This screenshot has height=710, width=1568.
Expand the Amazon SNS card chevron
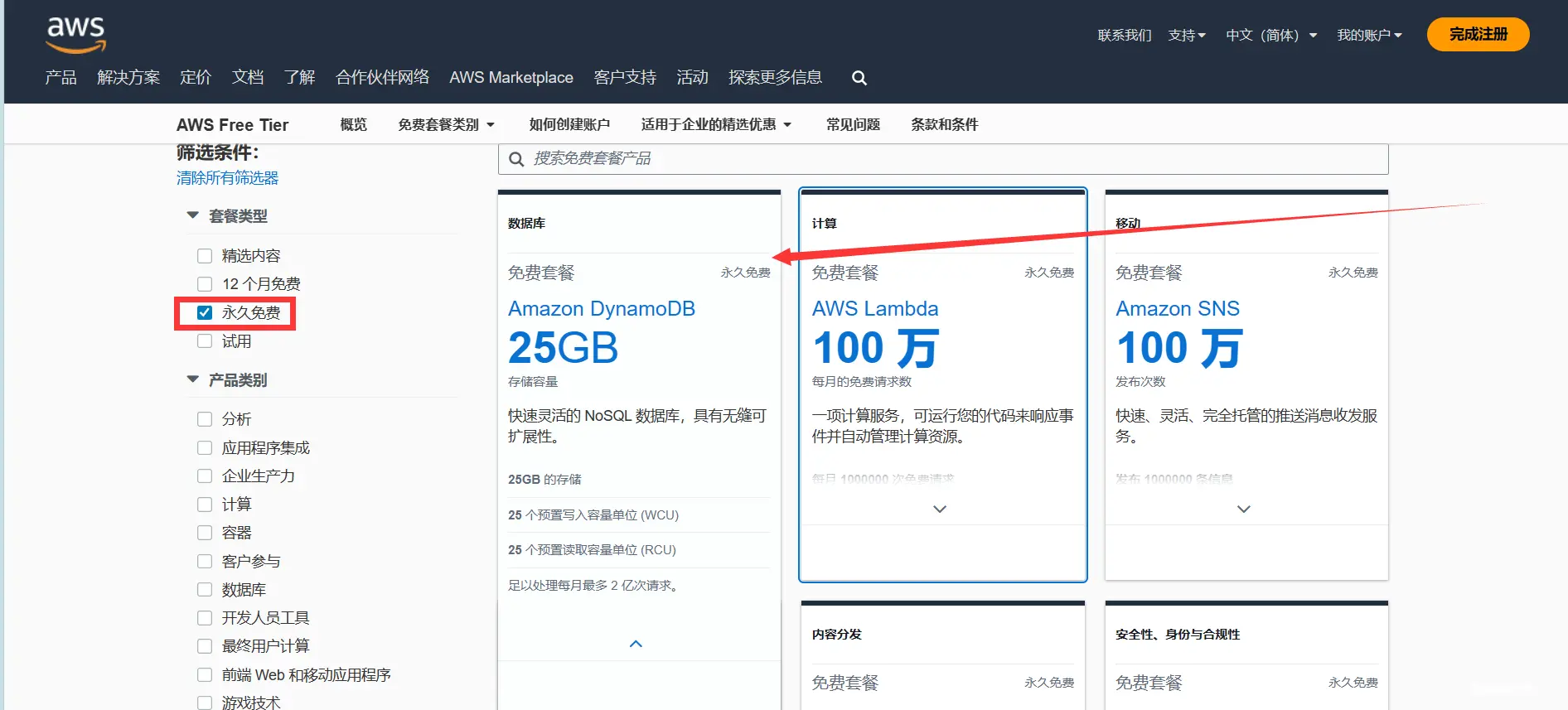(1244, 509)
